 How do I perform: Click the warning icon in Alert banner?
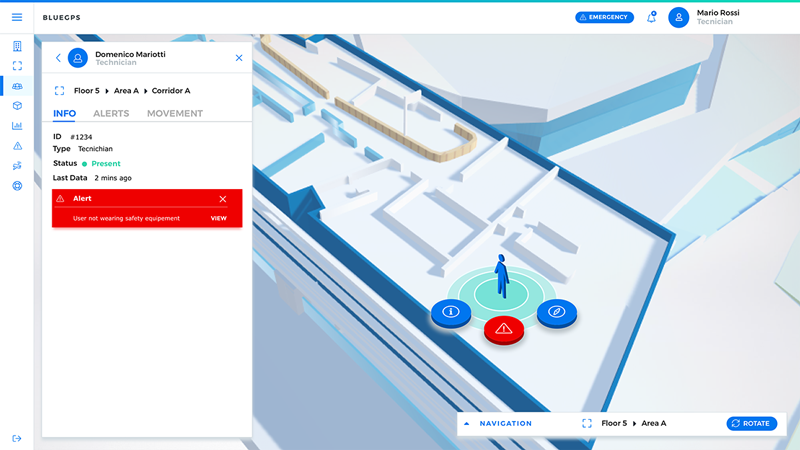(60, 198)
